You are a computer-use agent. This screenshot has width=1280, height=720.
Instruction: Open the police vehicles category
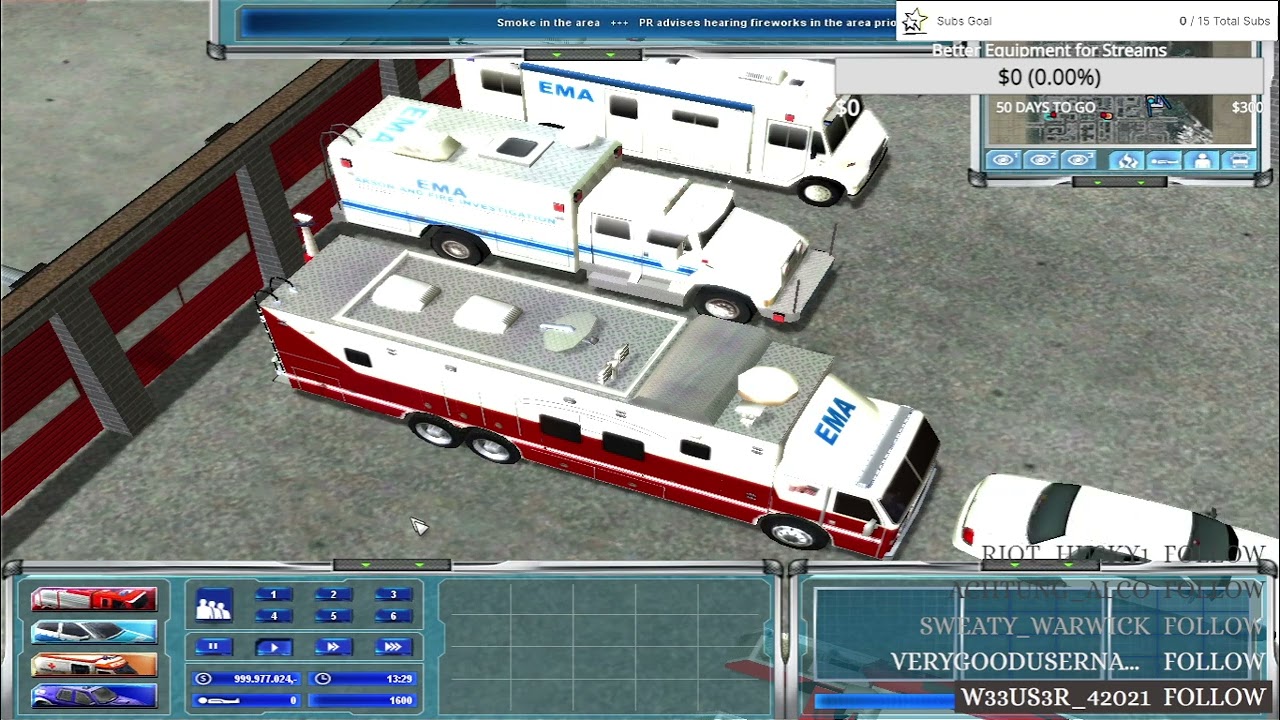coord(94,632)
